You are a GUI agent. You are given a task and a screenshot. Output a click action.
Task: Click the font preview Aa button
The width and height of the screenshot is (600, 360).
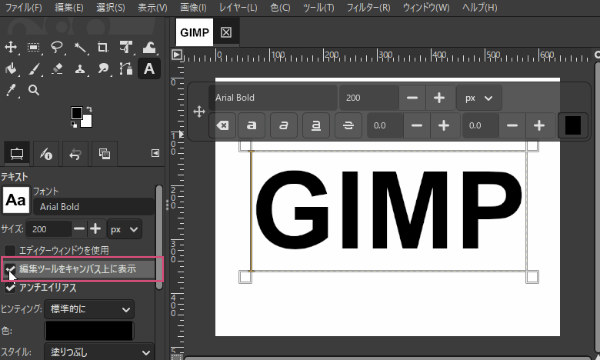coord(16,200)
